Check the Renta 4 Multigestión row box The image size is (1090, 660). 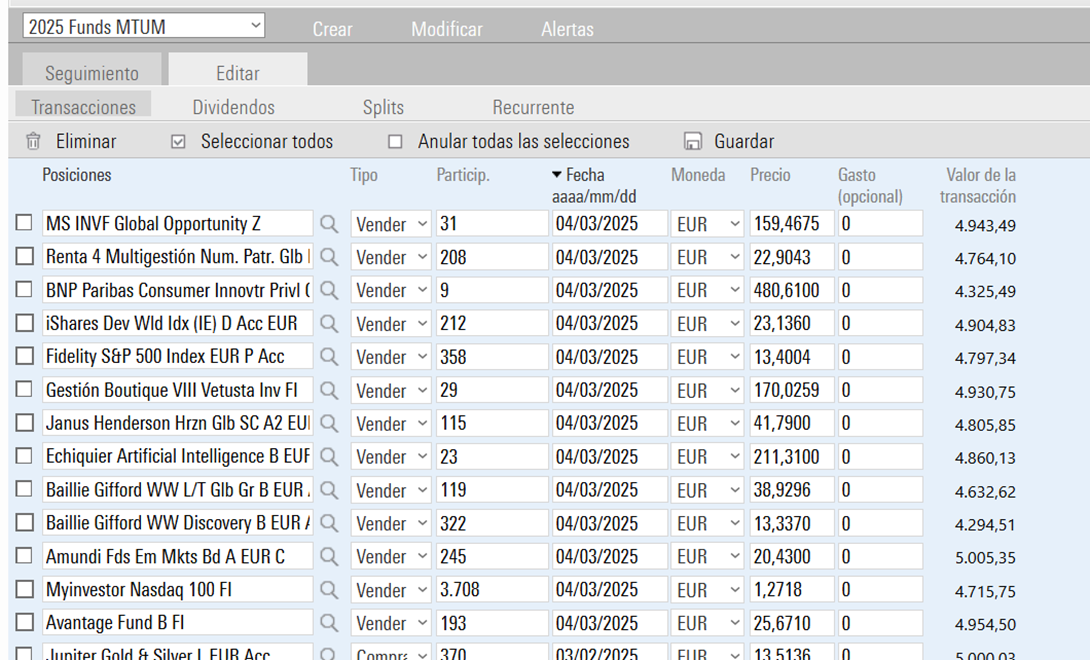(24, 256)
